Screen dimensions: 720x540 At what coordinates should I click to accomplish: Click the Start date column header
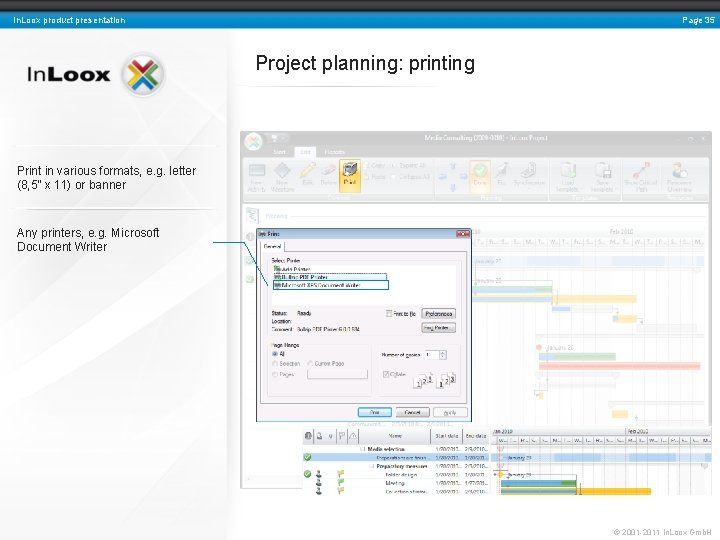(447, 436)
